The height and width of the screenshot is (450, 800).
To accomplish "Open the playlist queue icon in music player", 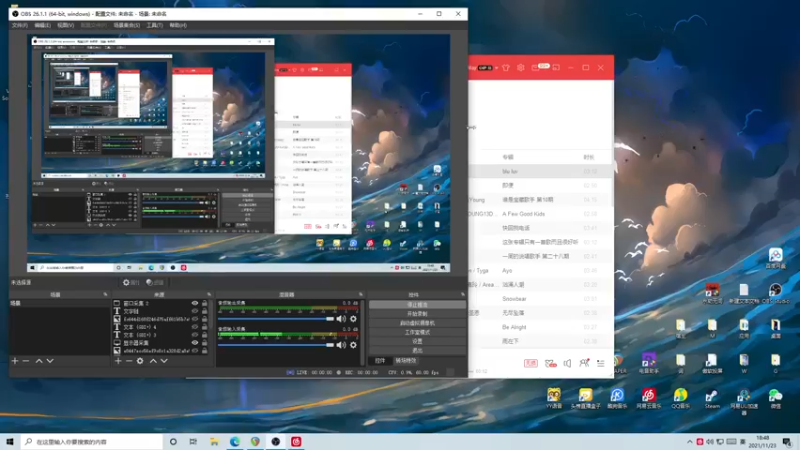I will click(601, 363).
